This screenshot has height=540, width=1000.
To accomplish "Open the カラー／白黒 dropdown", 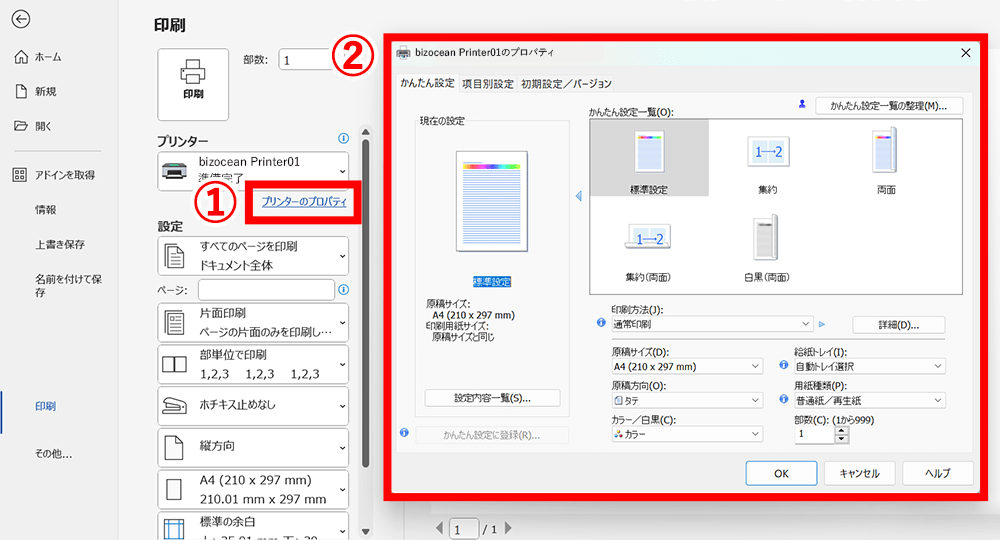I will point(687,434).
